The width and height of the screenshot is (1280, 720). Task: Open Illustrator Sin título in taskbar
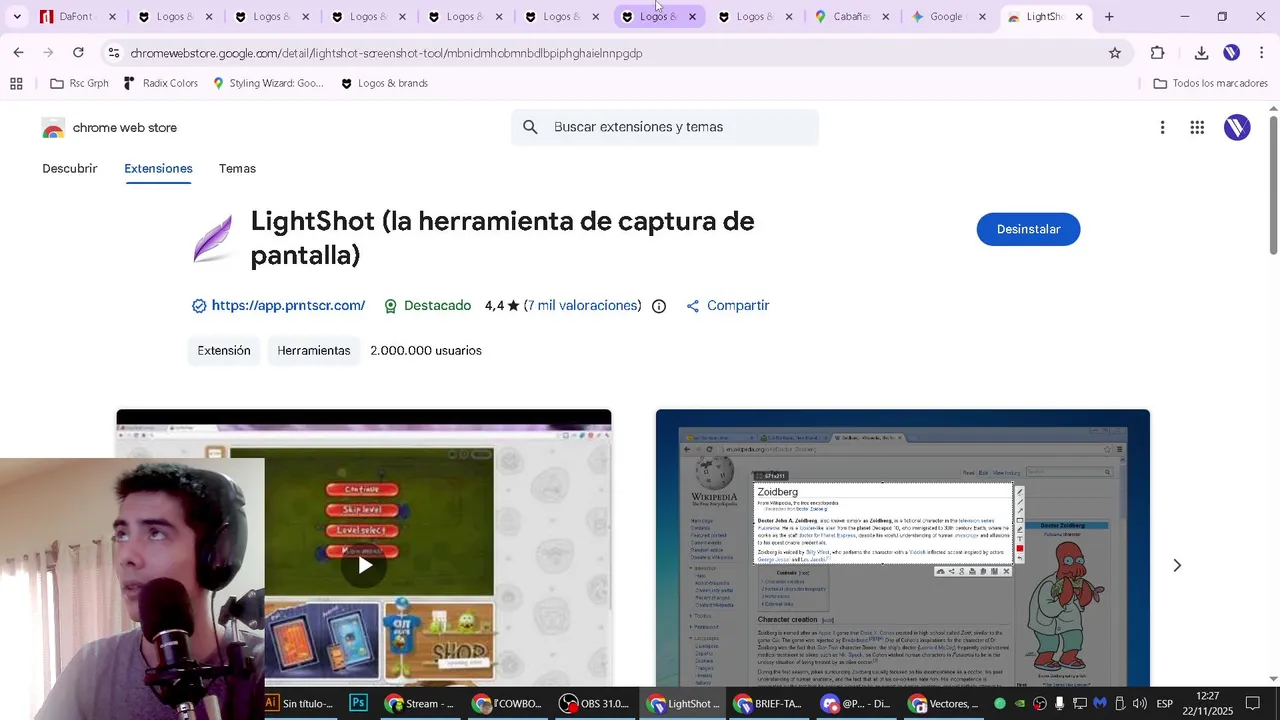[x=298, y=704]
